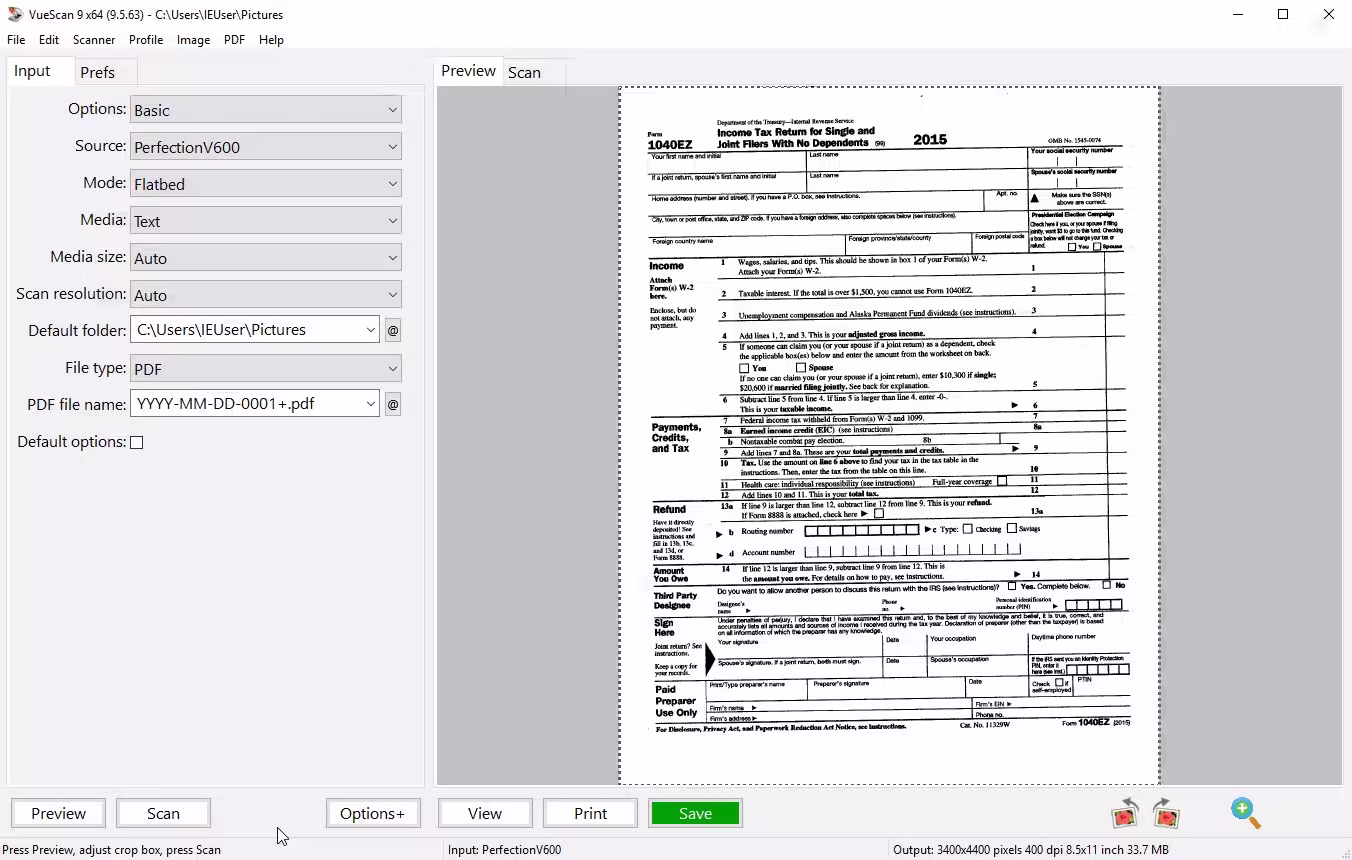The image size is (1352, 860).
Task: Tick the 'You' checkbox on the scanned form
Action: click(744, 368)
